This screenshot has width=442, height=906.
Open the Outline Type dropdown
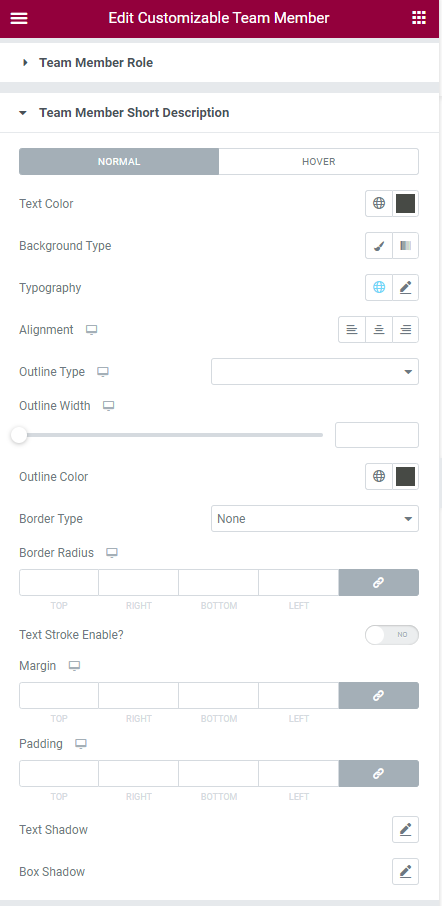tap(315, 372)
